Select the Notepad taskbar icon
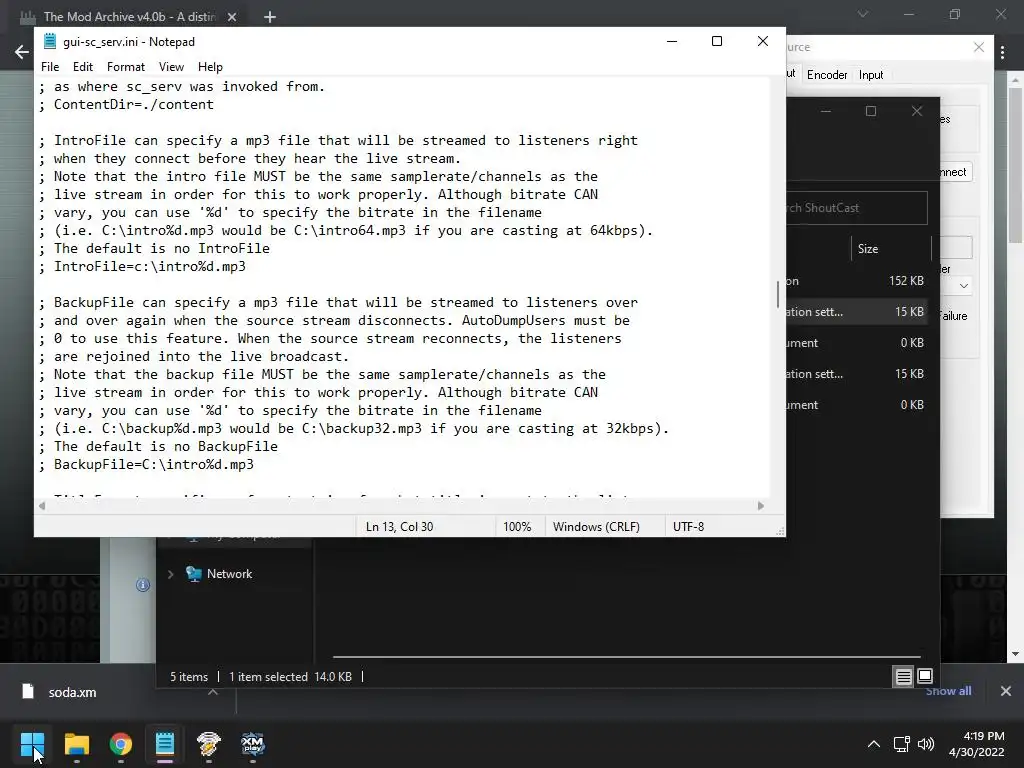The height and width of the screenshot is (768, 1024). (165, 744)
